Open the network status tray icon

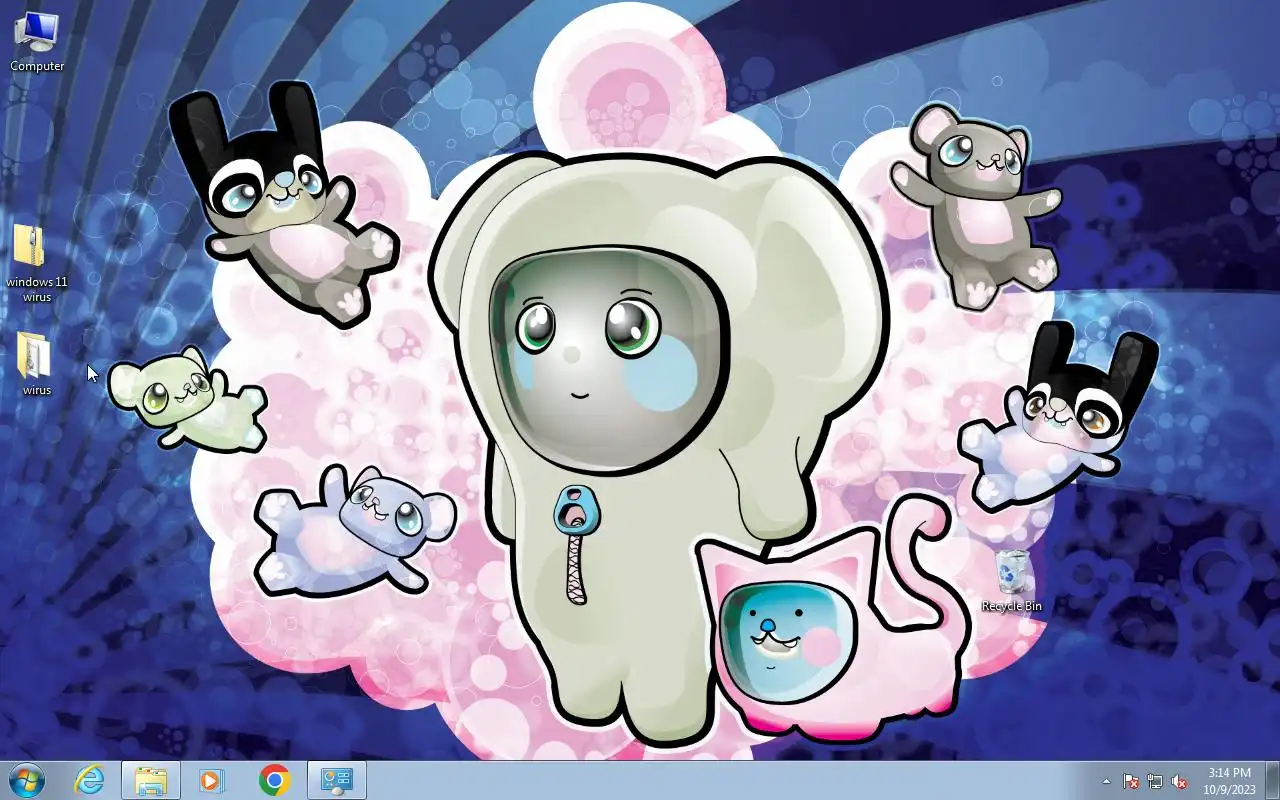pos(1155,781)
